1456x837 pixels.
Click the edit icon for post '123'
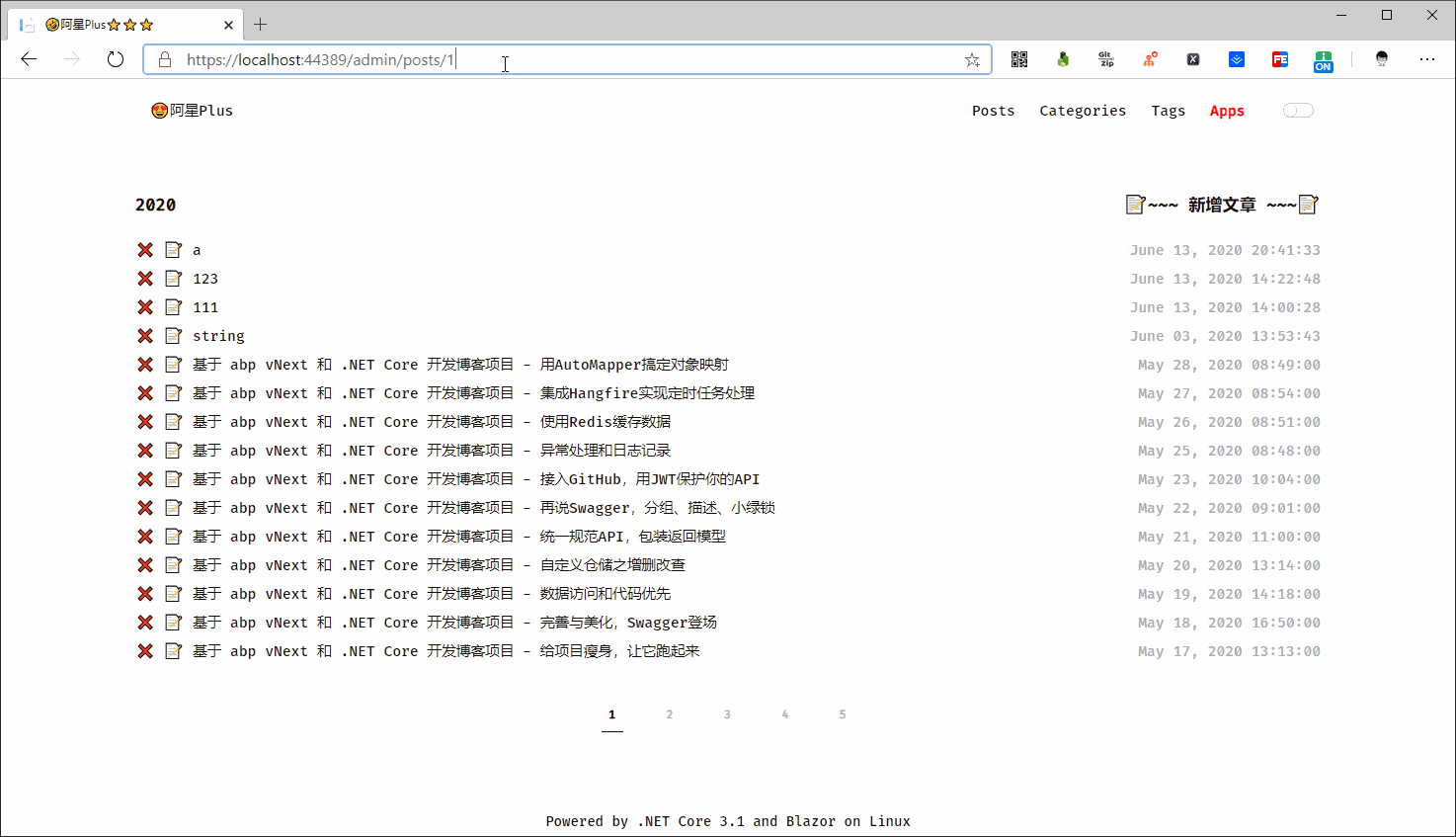tap(174, 279)
